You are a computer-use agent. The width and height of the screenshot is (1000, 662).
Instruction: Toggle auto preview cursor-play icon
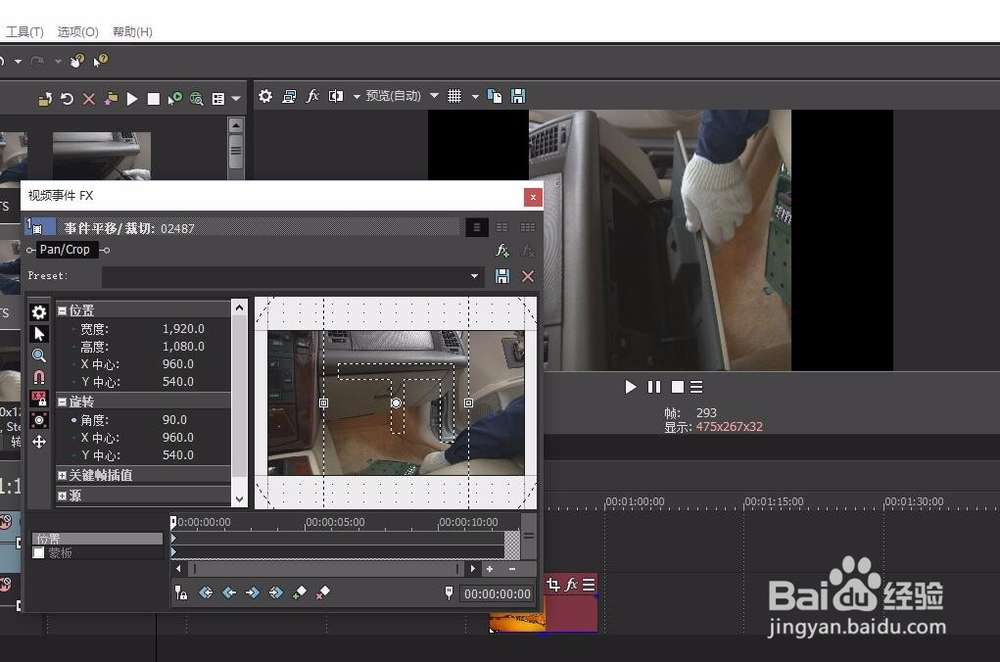(x=174, y=99)
